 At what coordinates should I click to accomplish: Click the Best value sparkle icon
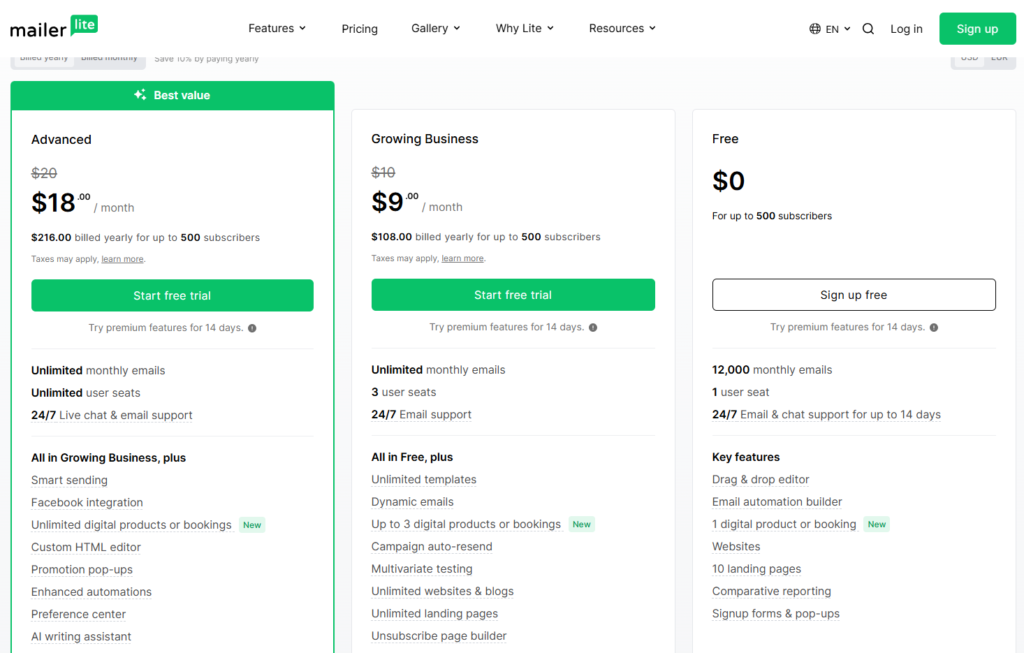click(140, 95)
